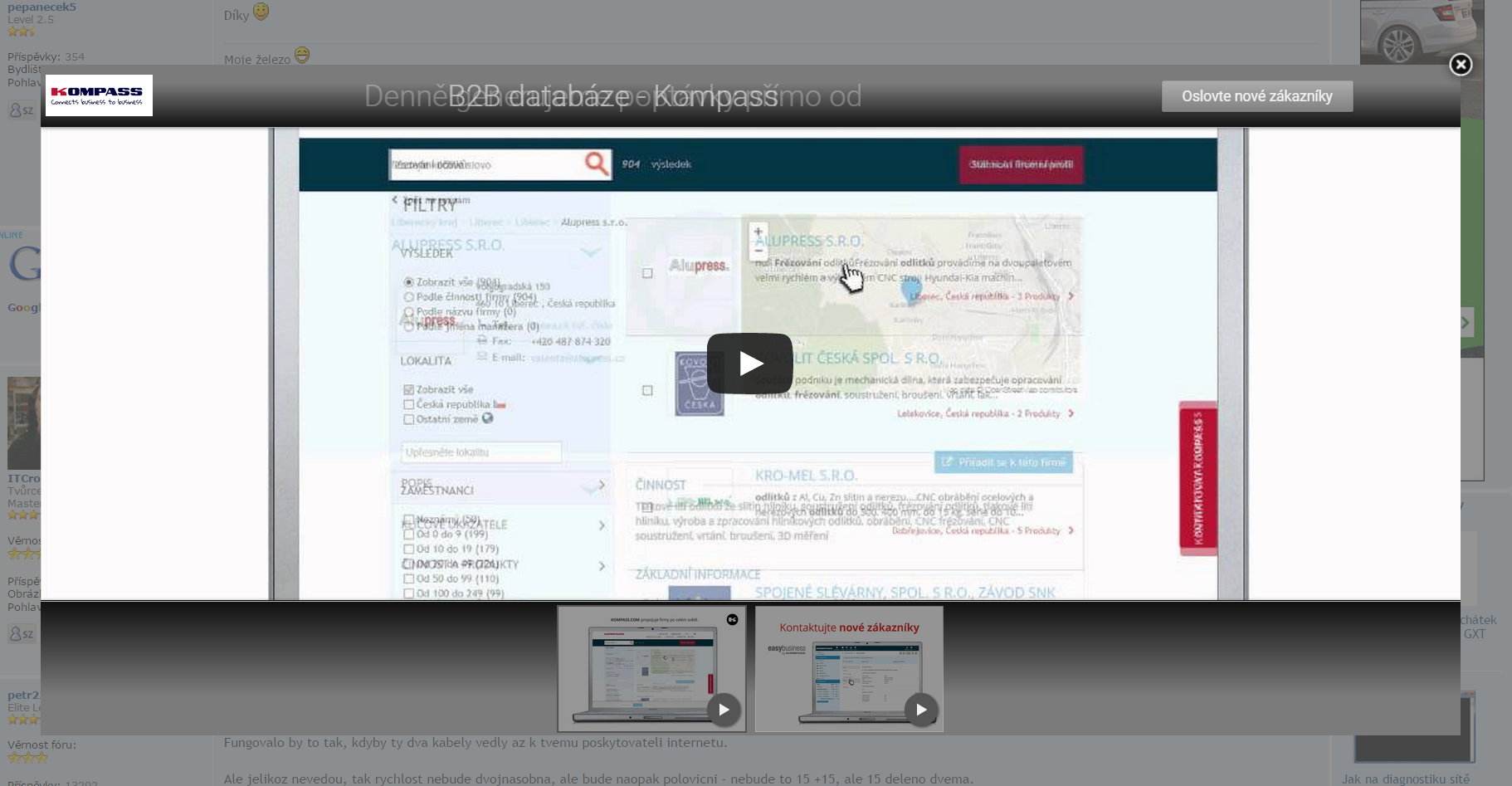This screenshot has height=786, width=1512.
Task: Play the main Kompass video
Action: click(749, 364)
